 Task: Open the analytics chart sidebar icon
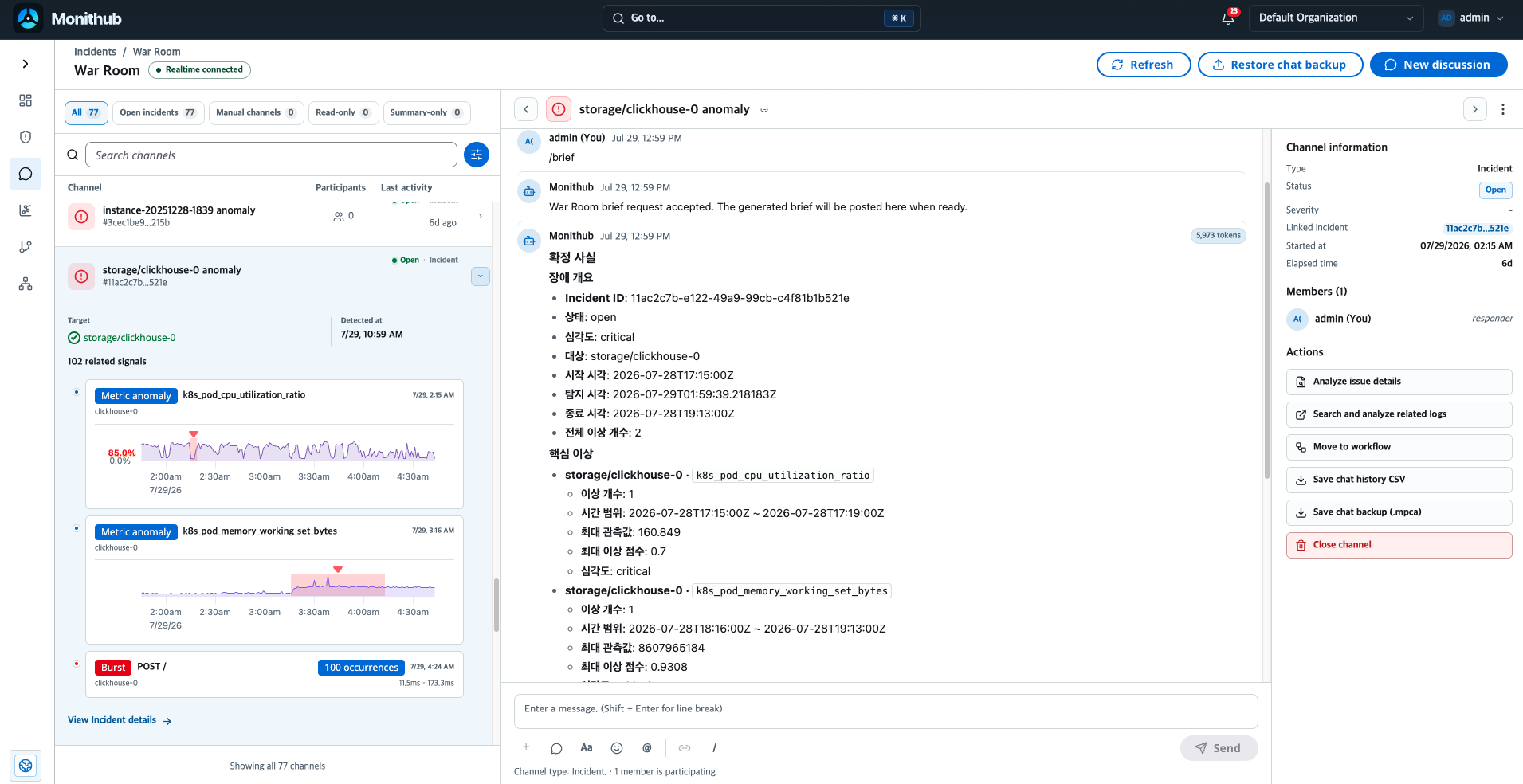coord(26,210)
